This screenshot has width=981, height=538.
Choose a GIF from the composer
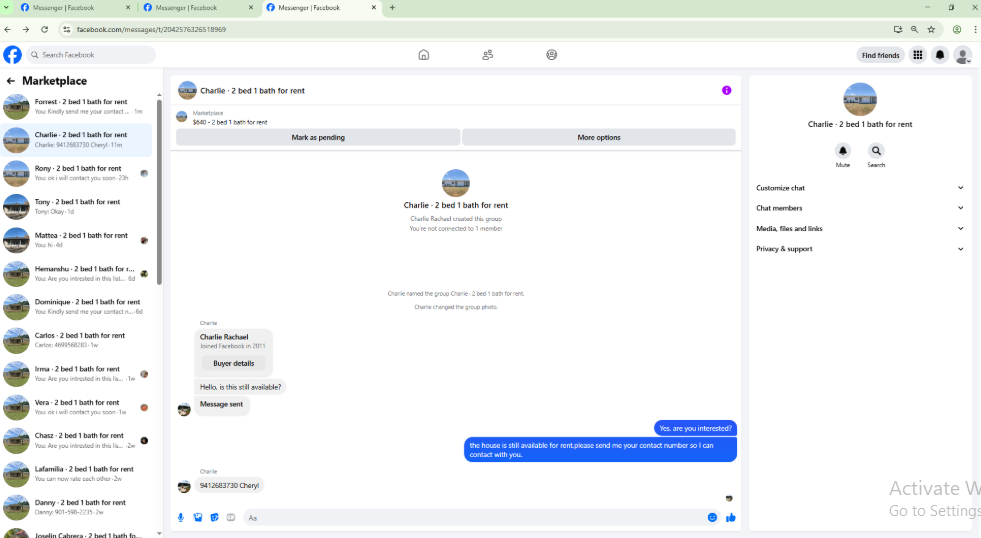pos(231,517)
